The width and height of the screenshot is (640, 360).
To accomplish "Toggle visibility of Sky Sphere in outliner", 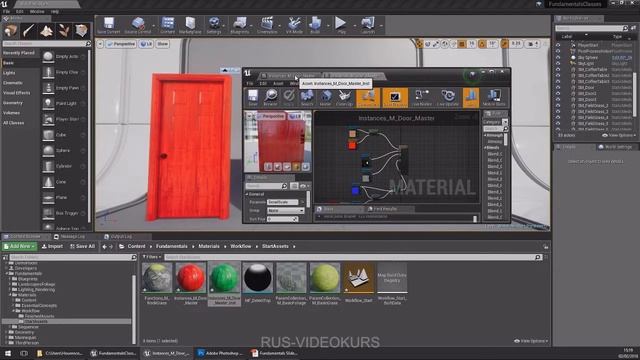I will pyautogui.click(x=558, y=58).
